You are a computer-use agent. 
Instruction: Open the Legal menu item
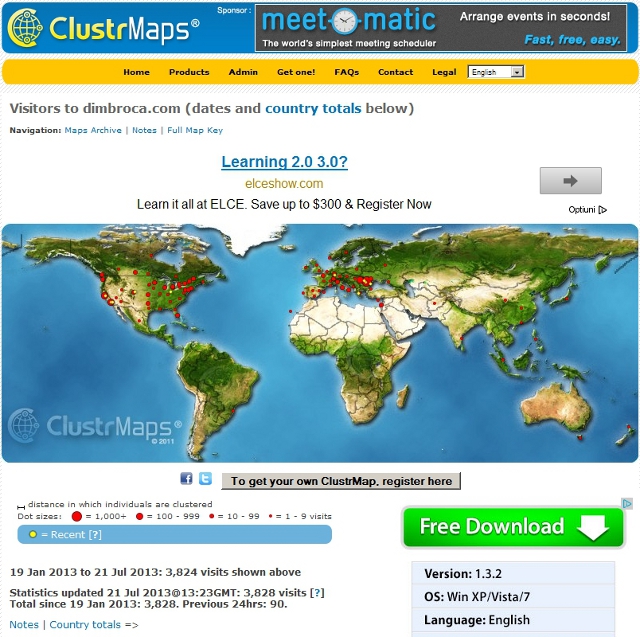pyautogui.click(x=444, y=72)
